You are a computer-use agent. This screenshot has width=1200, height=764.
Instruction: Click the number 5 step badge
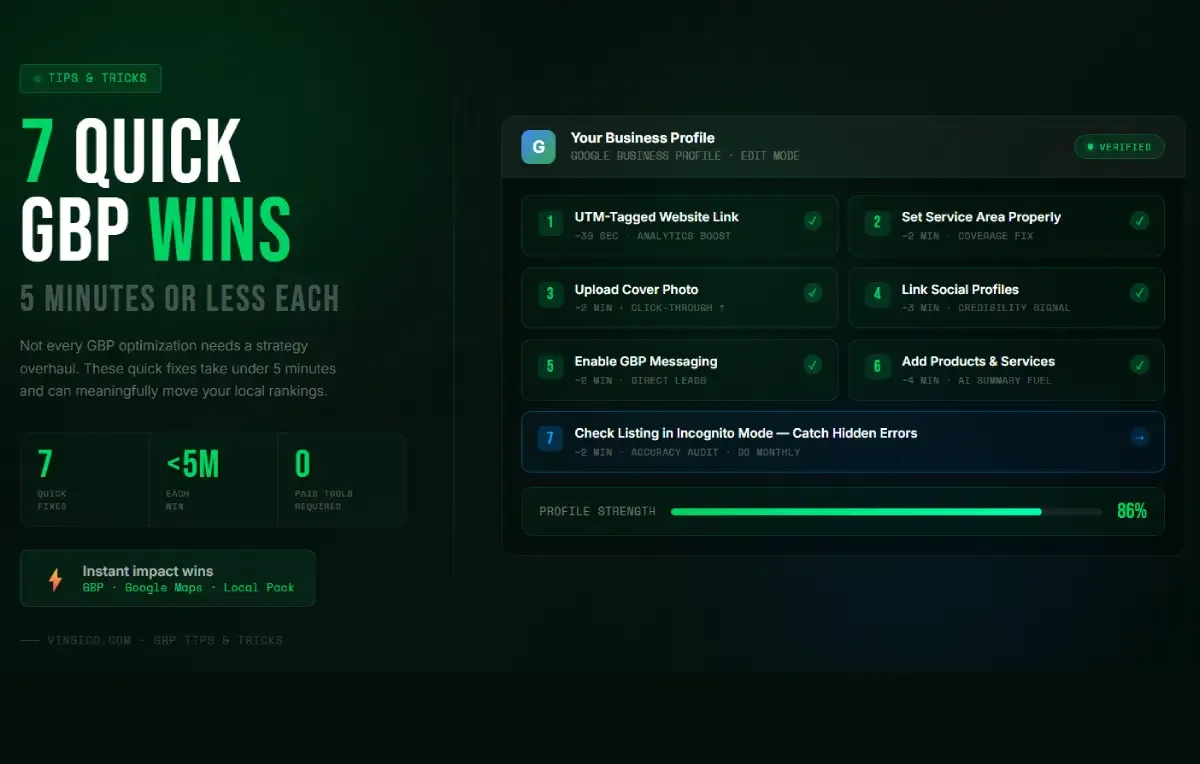[x=550, y=367]
